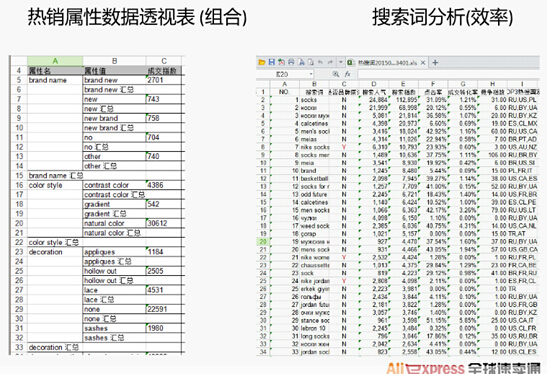Image resolution: width=547 pixels, height=379 pixels.
Task: Click cell with value 30612
Action: click(x=164, y=223)
